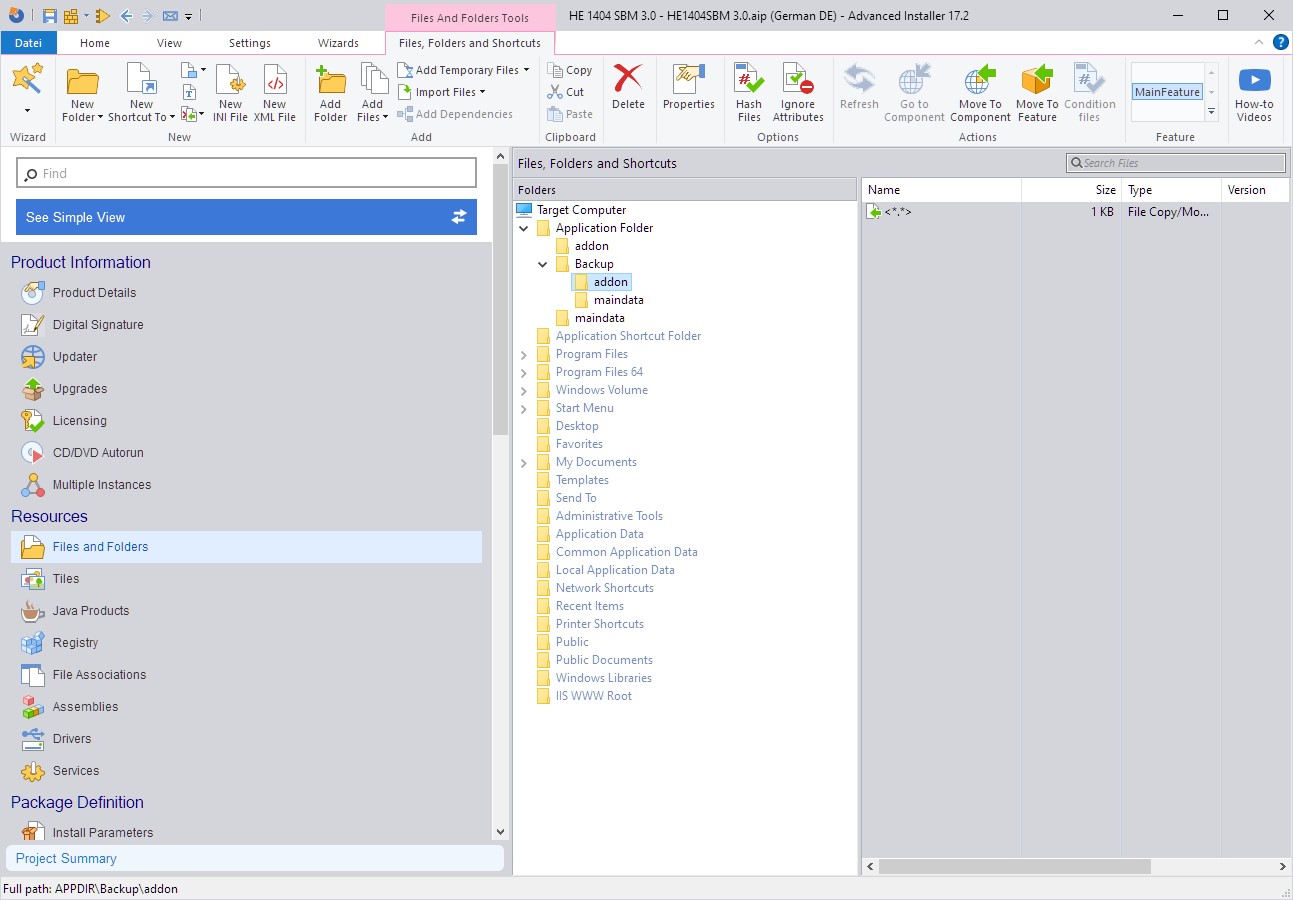Select Application Shortcut Folder
This screenshot has height=900, width=1293.
[x=628, y=336]
